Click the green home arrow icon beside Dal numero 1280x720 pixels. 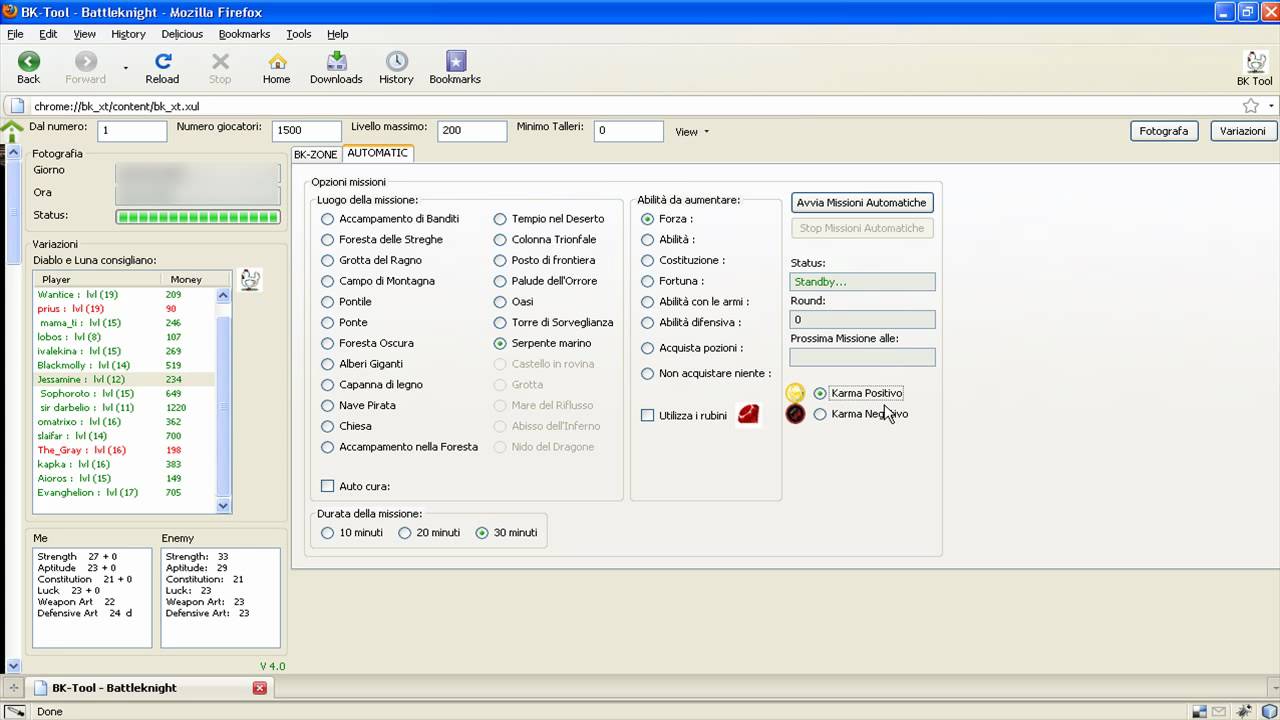tap(12, 131)
